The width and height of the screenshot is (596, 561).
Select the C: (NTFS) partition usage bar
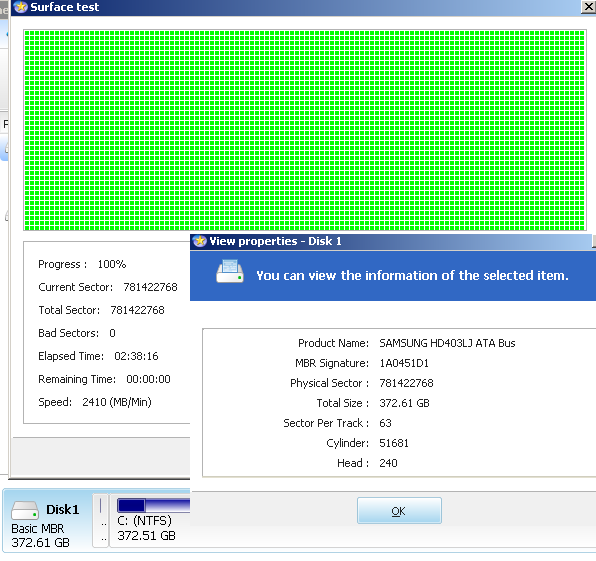pos(154,505)
